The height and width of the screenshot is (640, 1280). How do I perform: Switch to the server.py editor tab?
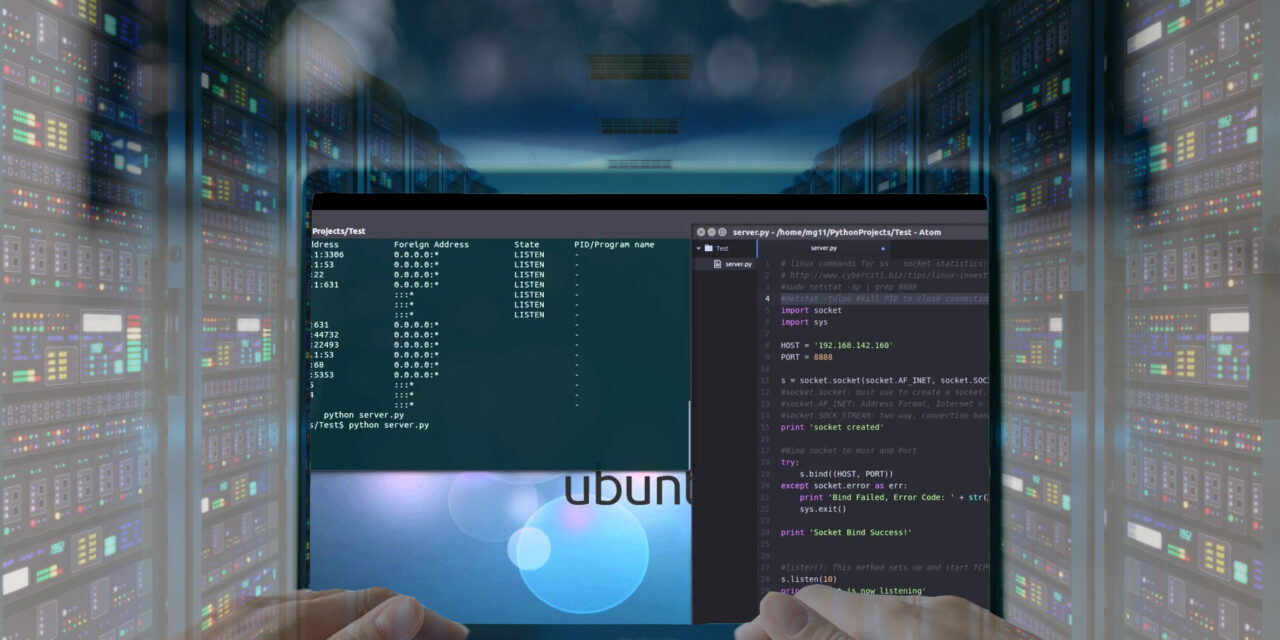tap(823, 248)
